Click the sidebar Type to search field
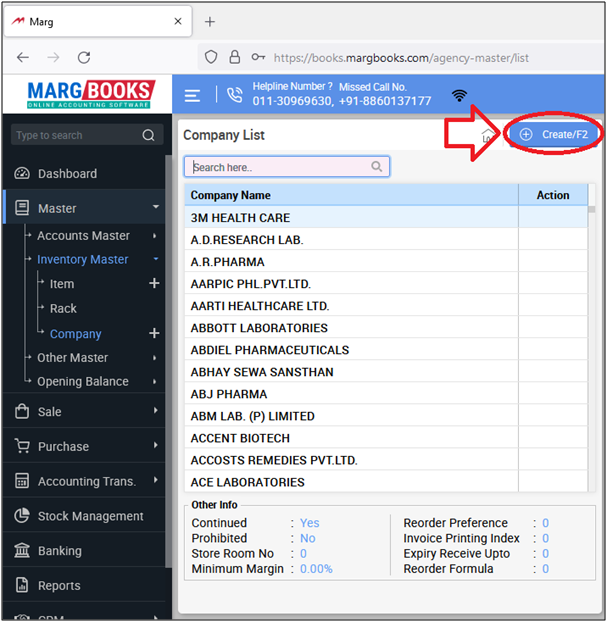This screenshot has width=608, height=622. click(87, 135)
